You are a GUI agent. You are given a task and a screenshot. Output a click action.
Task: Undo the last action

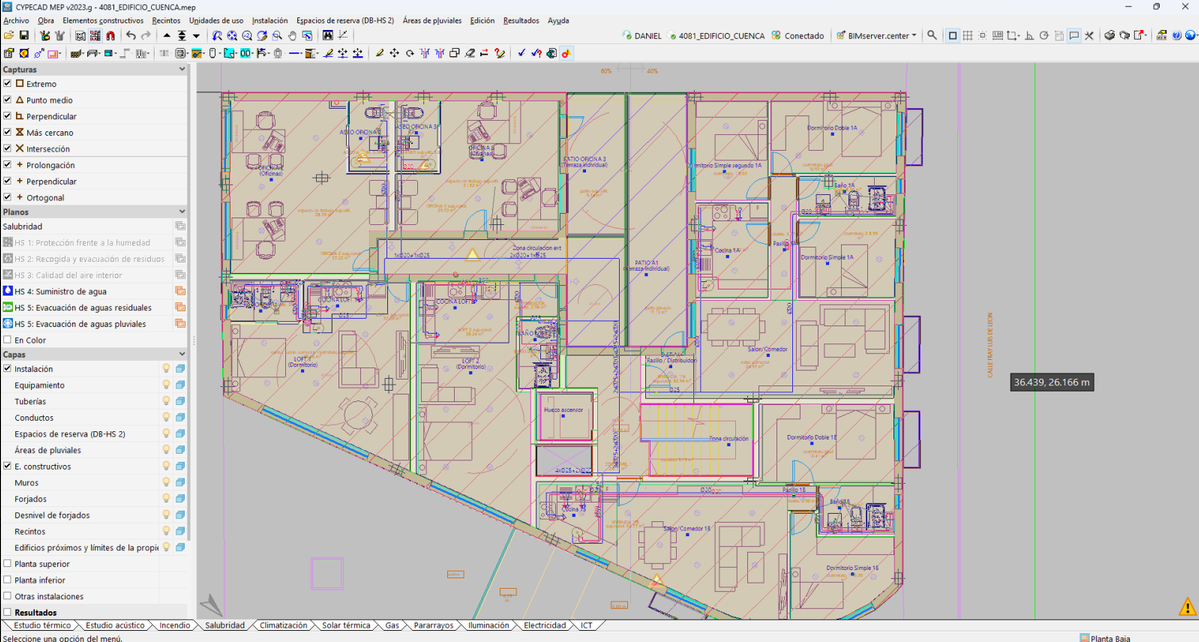[x=131, y=35]
